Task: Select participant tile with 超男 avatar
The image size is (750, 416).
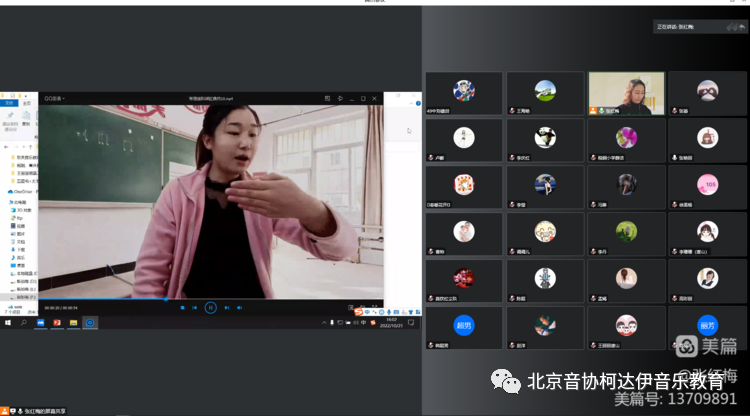Action: point(464,328)
